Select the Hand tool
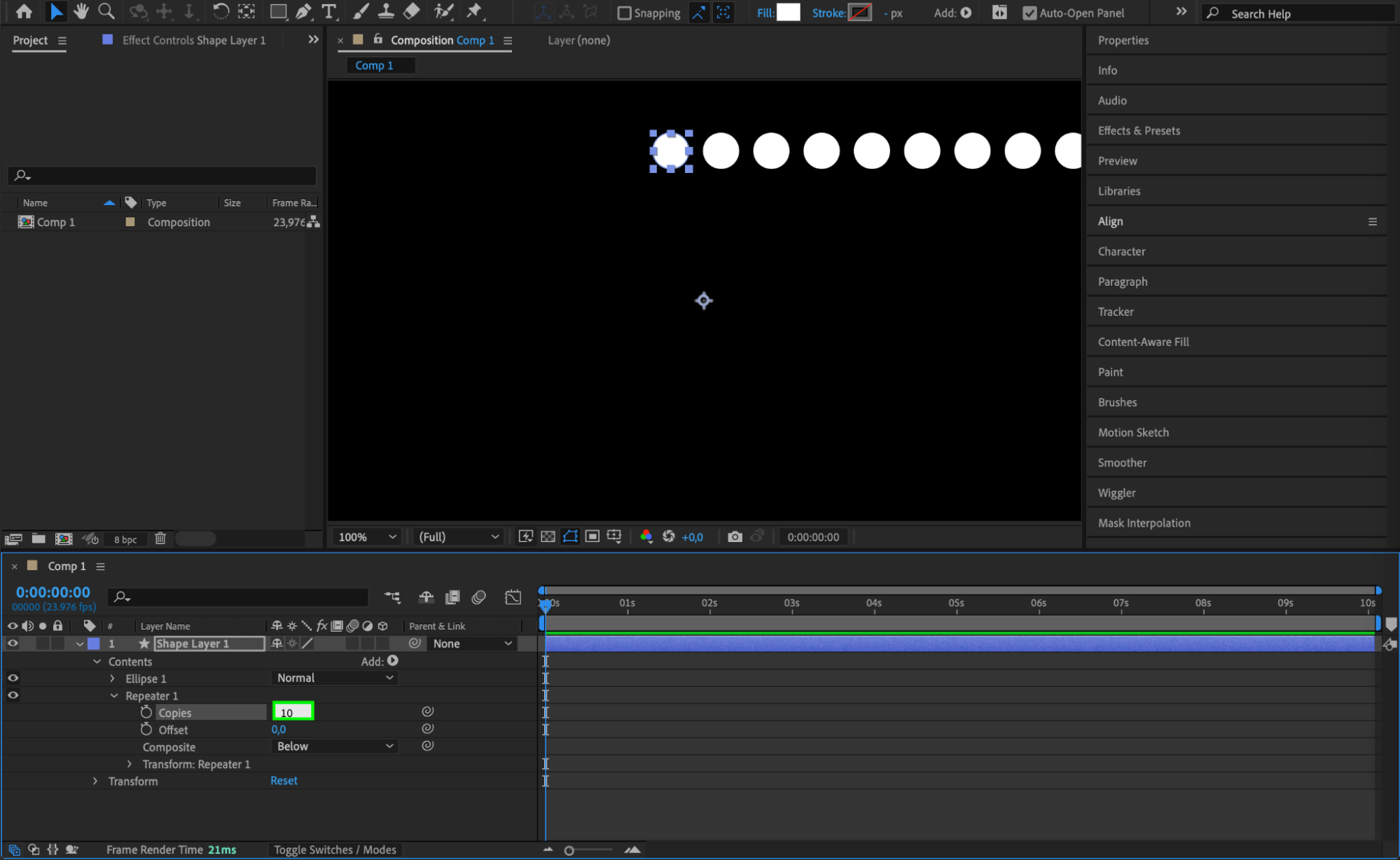Viewport: 1400px width, 860px height. (x=81, y=11)
